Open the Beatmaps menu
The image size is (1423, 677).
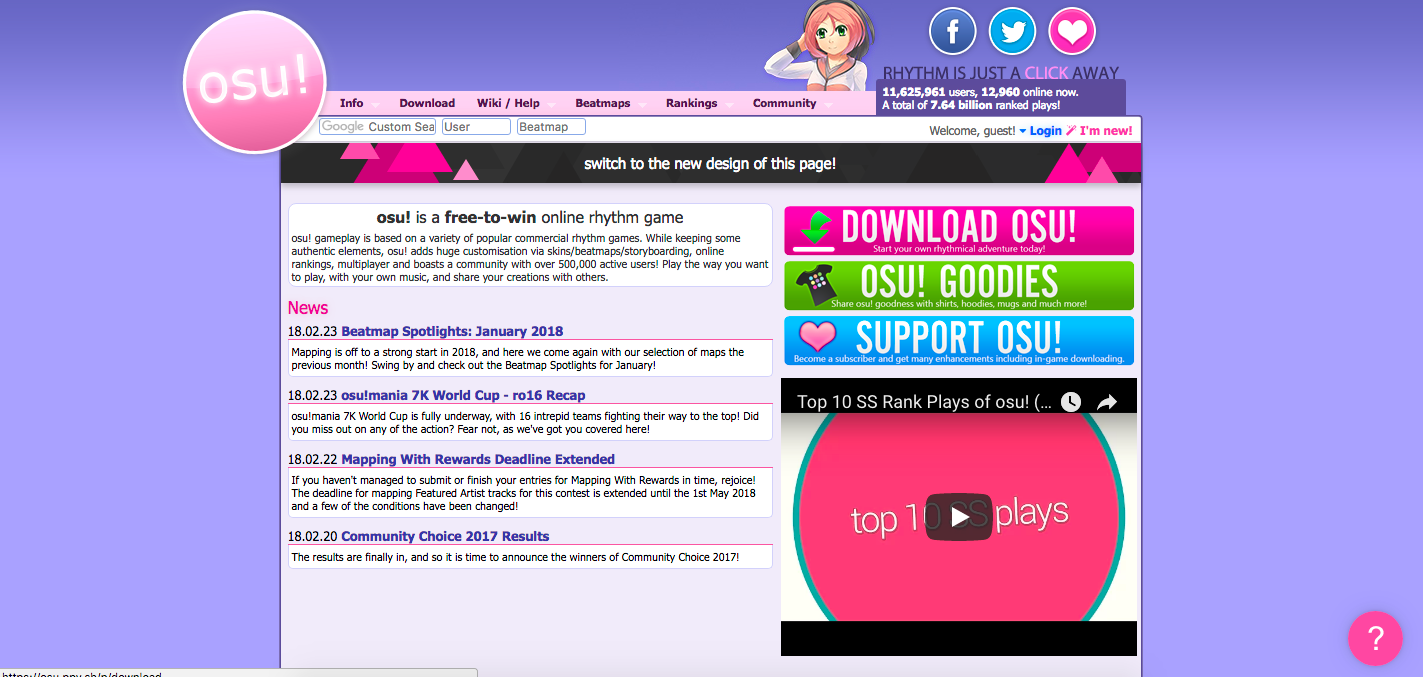[603, 103]
